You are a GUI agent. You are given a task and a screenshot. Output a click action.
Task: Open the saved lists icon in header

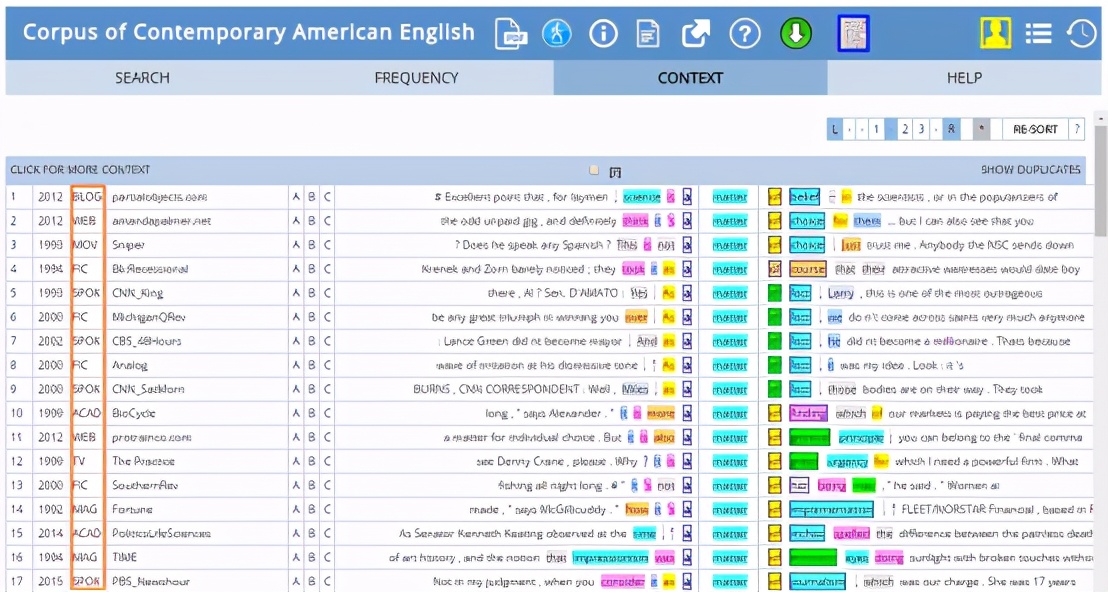pos(1039,33)
